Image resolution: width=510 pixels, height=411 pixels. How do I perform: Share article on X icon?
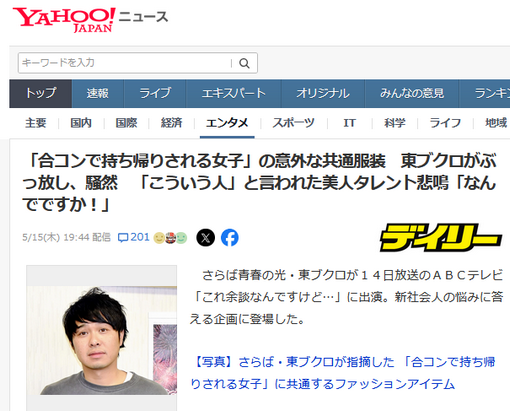click(x=206, y=238)
